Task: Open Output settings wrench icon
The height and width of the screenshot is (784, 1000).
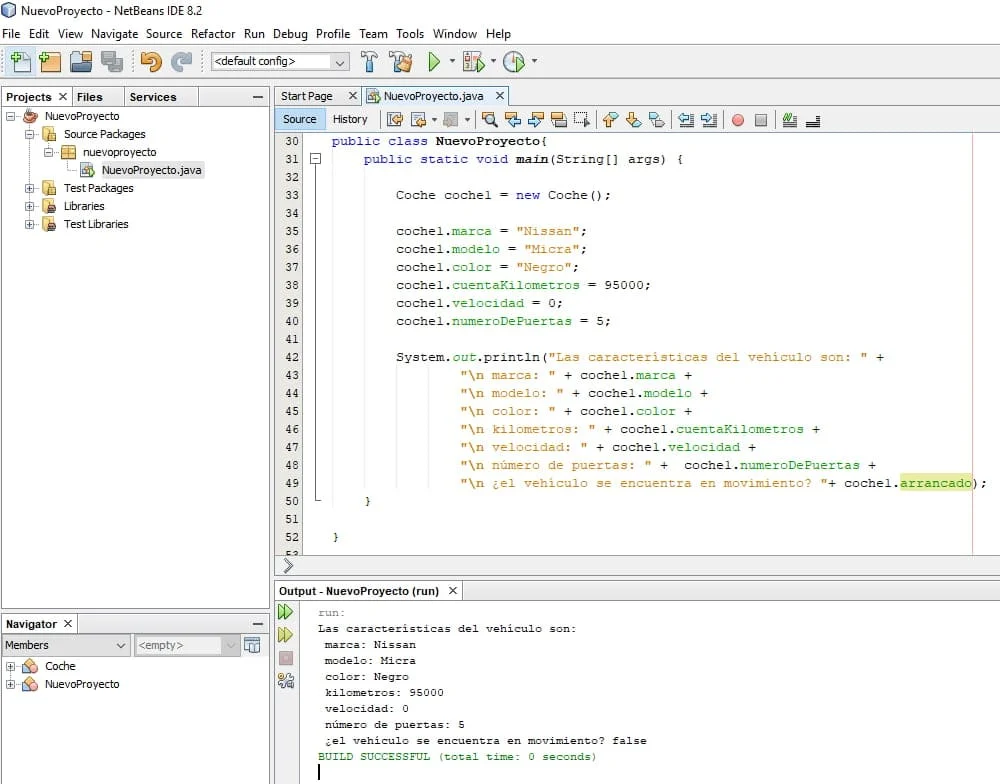Action: (286, 681)
